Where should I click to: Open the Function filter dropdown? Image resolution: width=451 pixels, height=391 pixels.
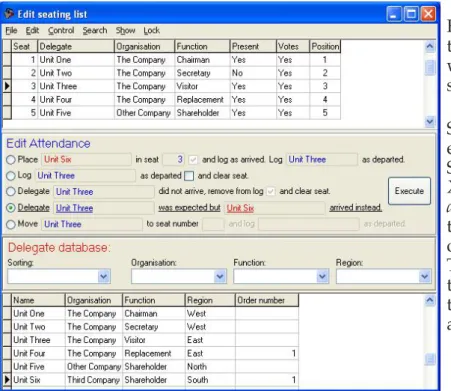coord(322,276)
